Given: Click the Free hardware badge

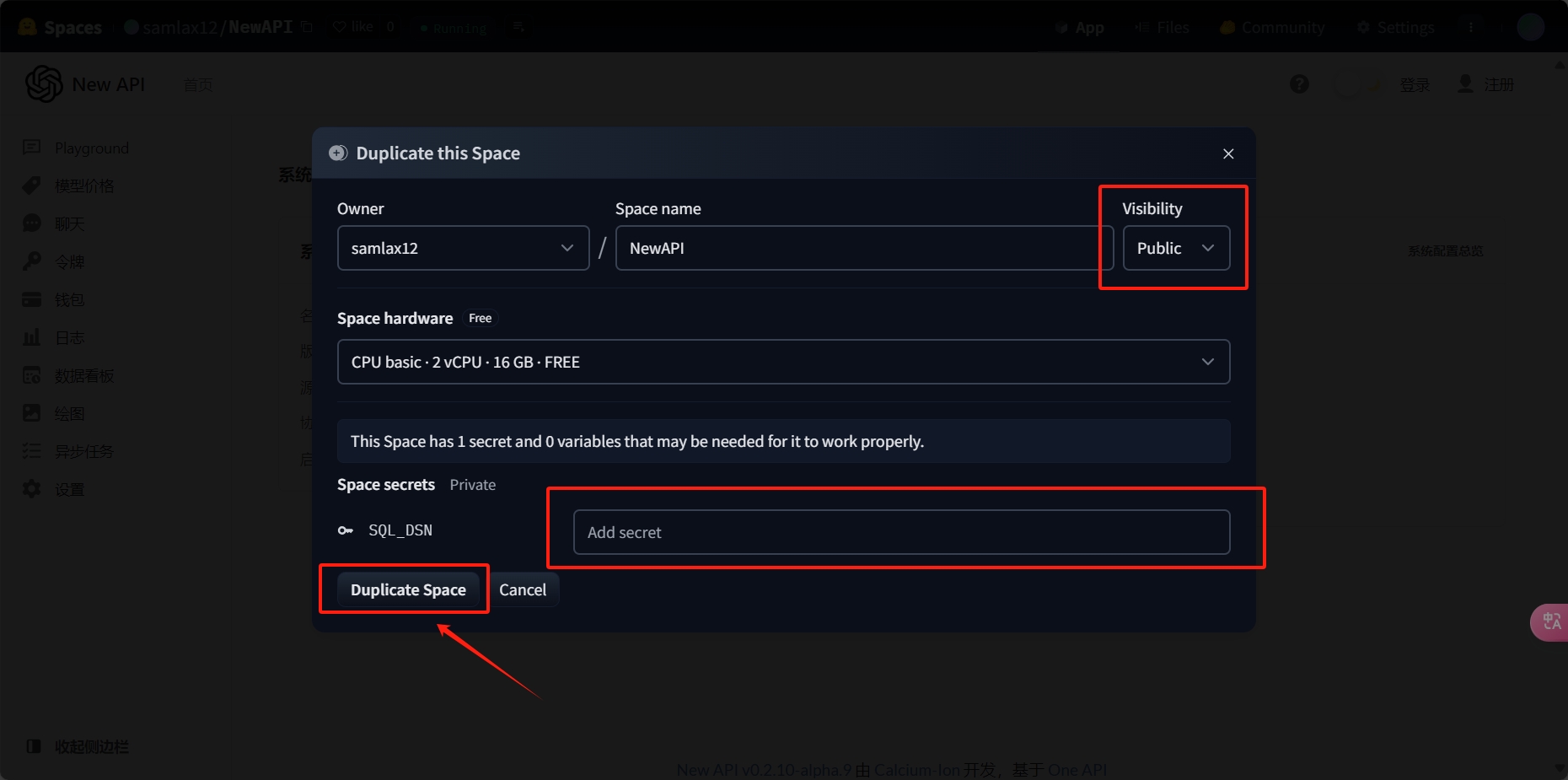Looking at the screenshot, I should pyautogui.click(x=480, y=318).
